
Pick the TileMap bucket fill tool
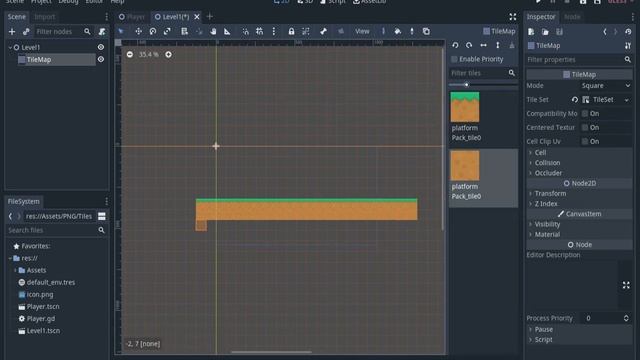[x=398, y=31]
